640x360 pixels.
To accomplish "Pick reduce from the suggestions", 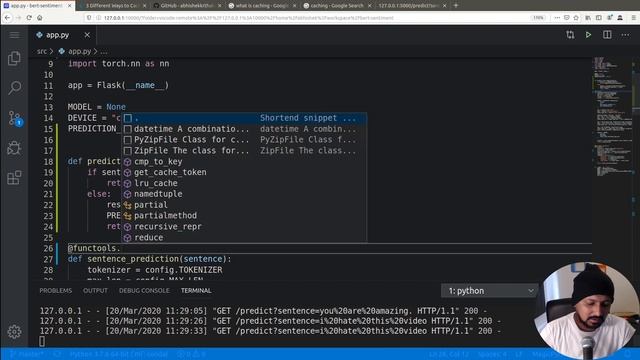I will coord(244,238).
